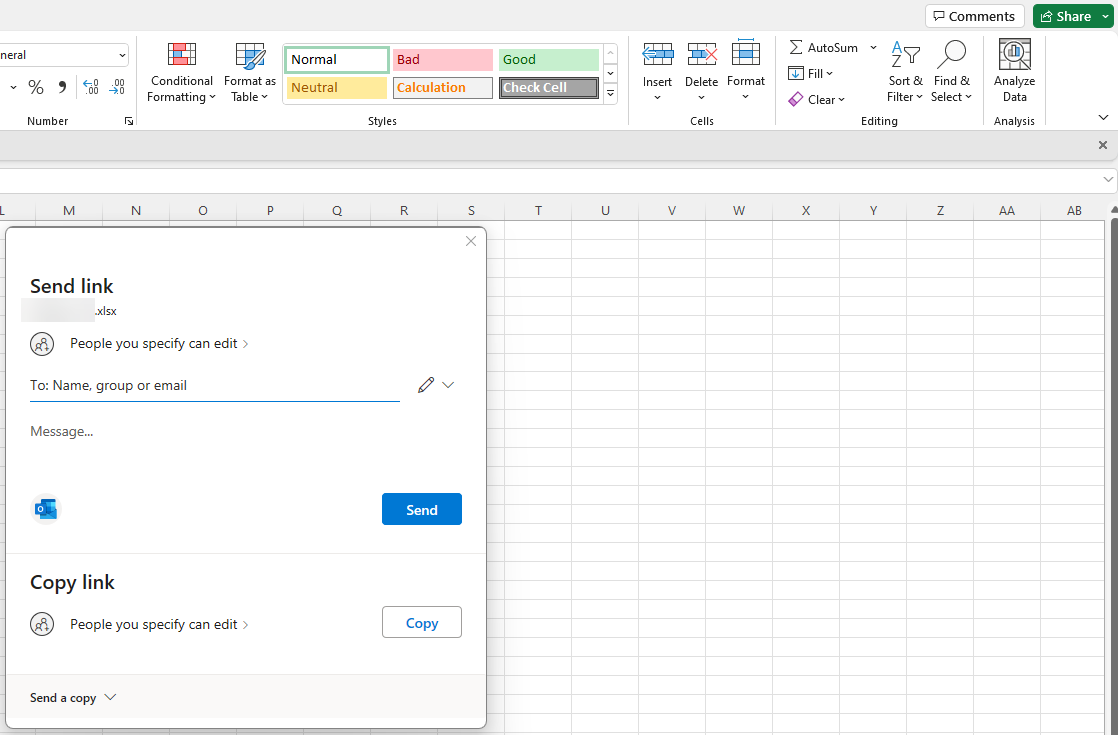Viewport: 1118px width, 735px height.
Task: Click the Outlook icon in Send link dialog
Action: click(45, 509)
